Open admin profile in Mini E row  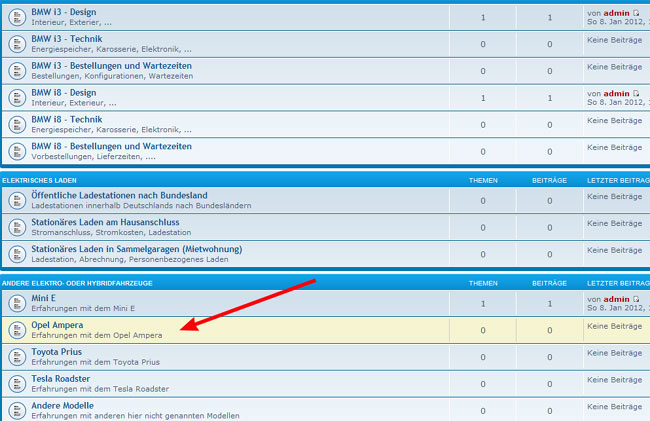[616, 299]
